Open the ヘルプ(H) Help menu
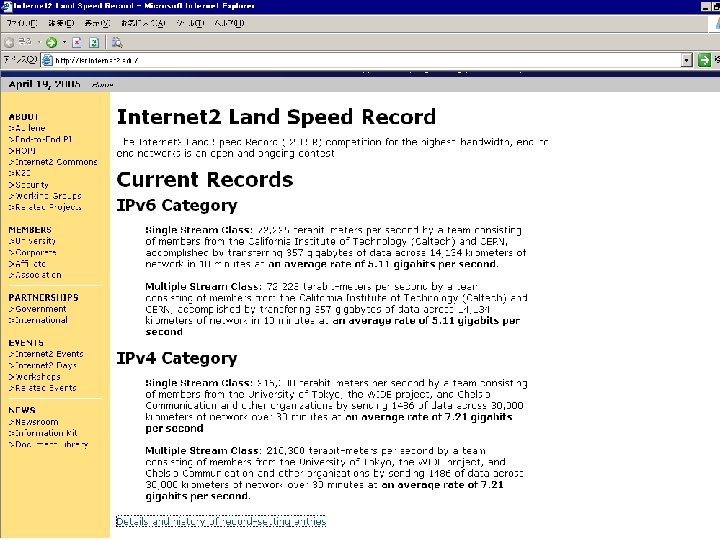The height and width of the screenshot is (540, 720). click(x=229, y=23)
